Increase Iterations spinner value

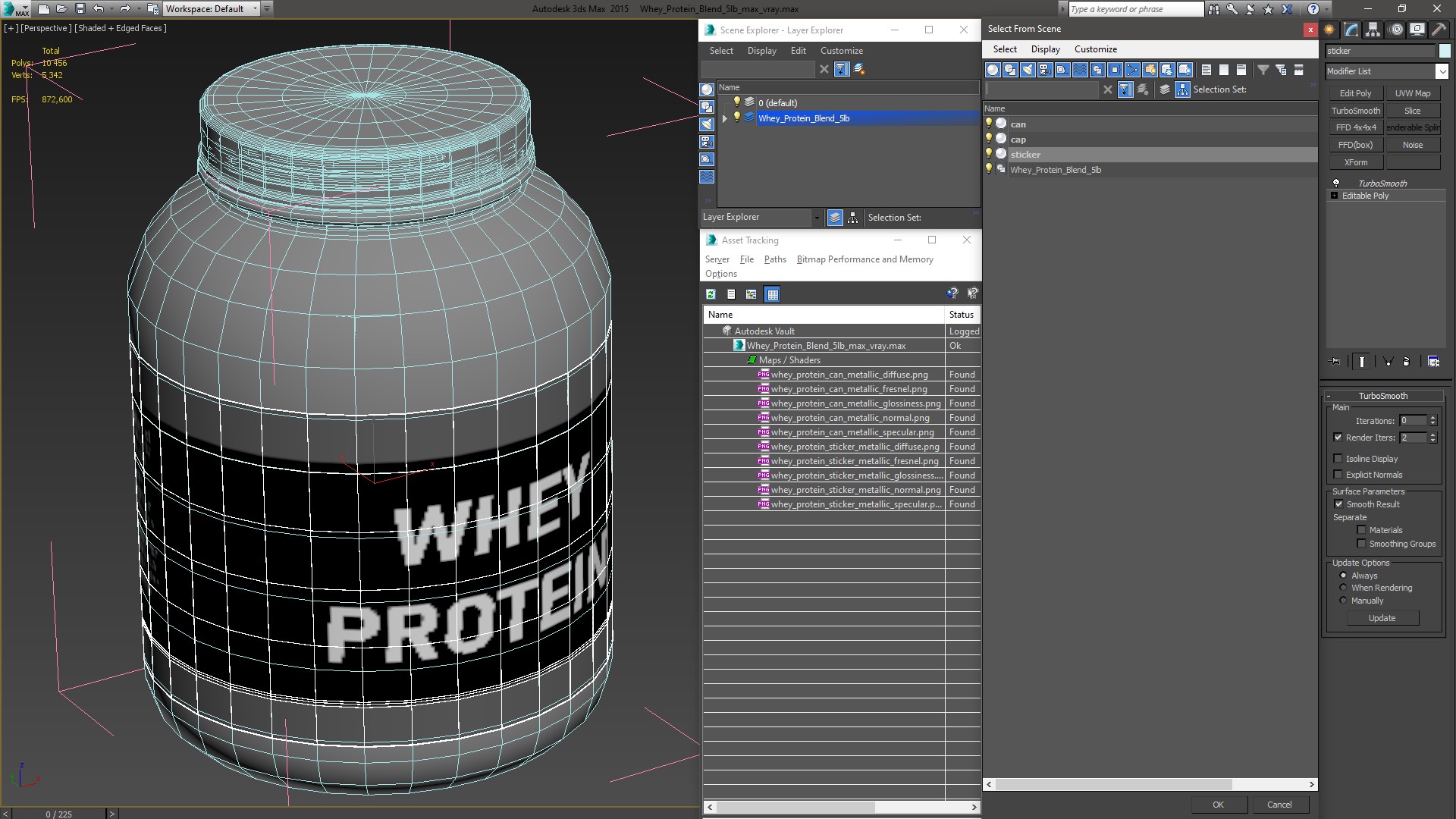(1432, 418)
